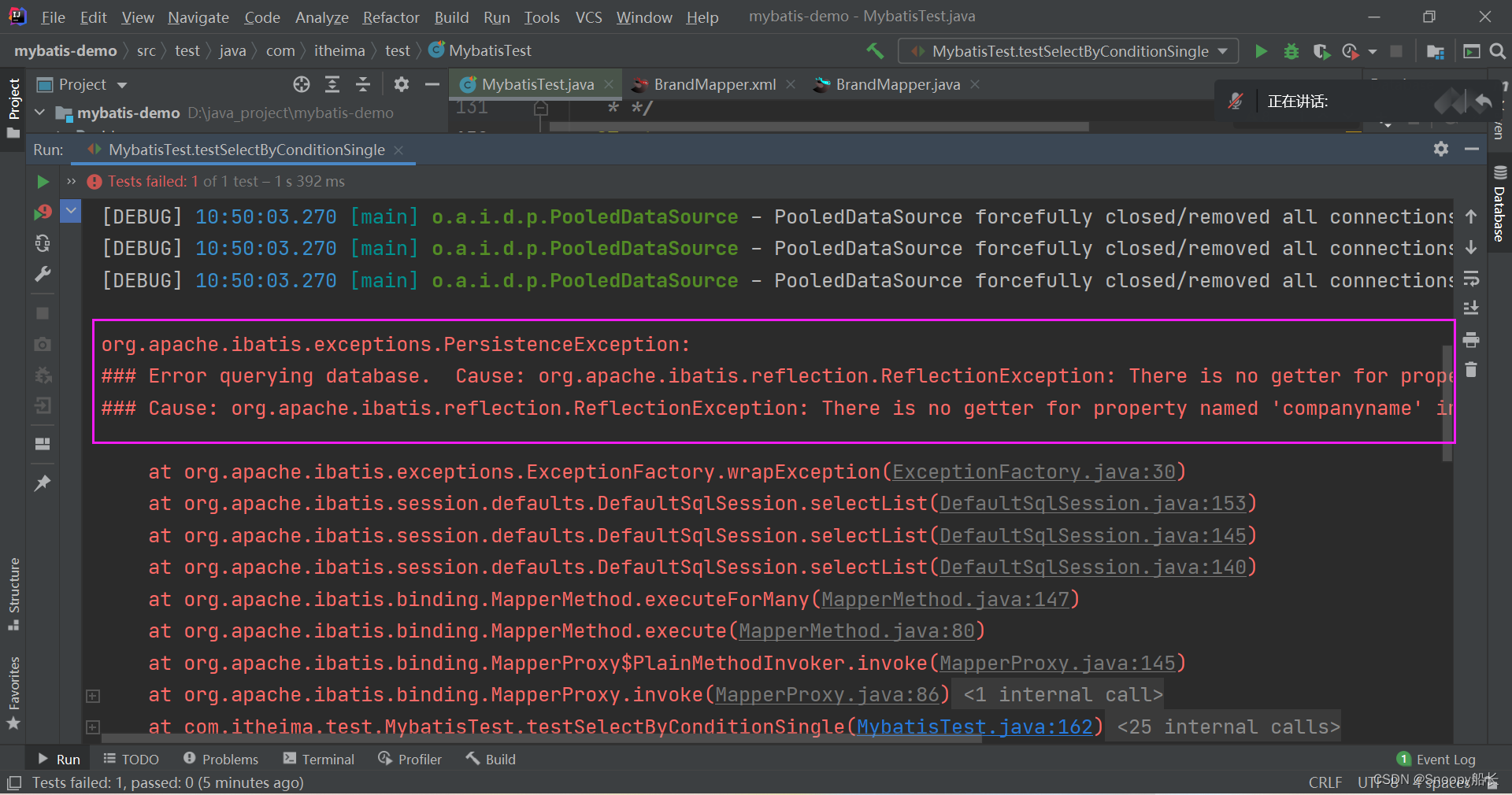Image resolution: width=1512 pixels, height=795 pixels.
Task: Click the Build project hammer icon
Action: tap(875, 50)
